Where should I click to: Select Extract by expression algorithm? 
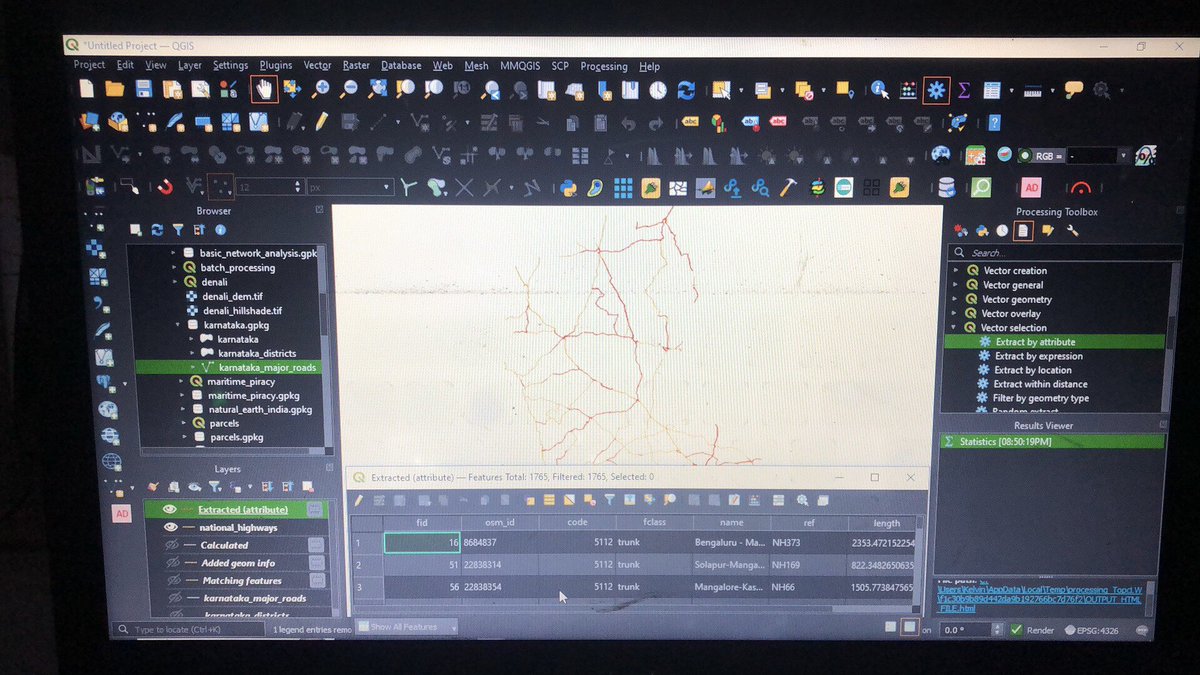click(x=1038, y=356)
